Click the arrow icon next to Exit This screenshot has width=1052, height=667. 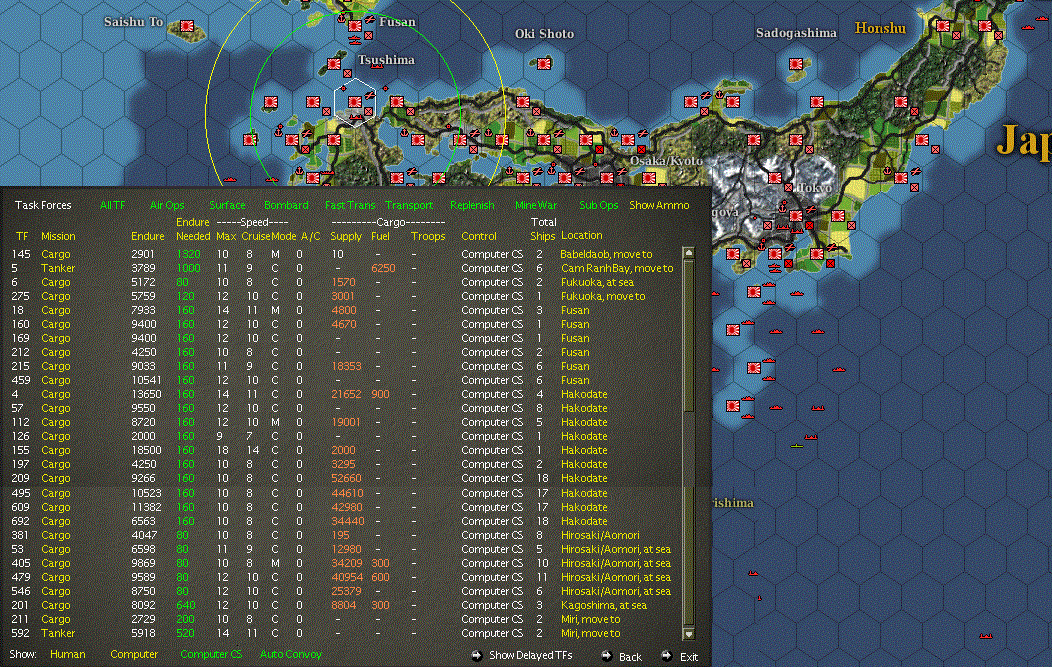666,656
